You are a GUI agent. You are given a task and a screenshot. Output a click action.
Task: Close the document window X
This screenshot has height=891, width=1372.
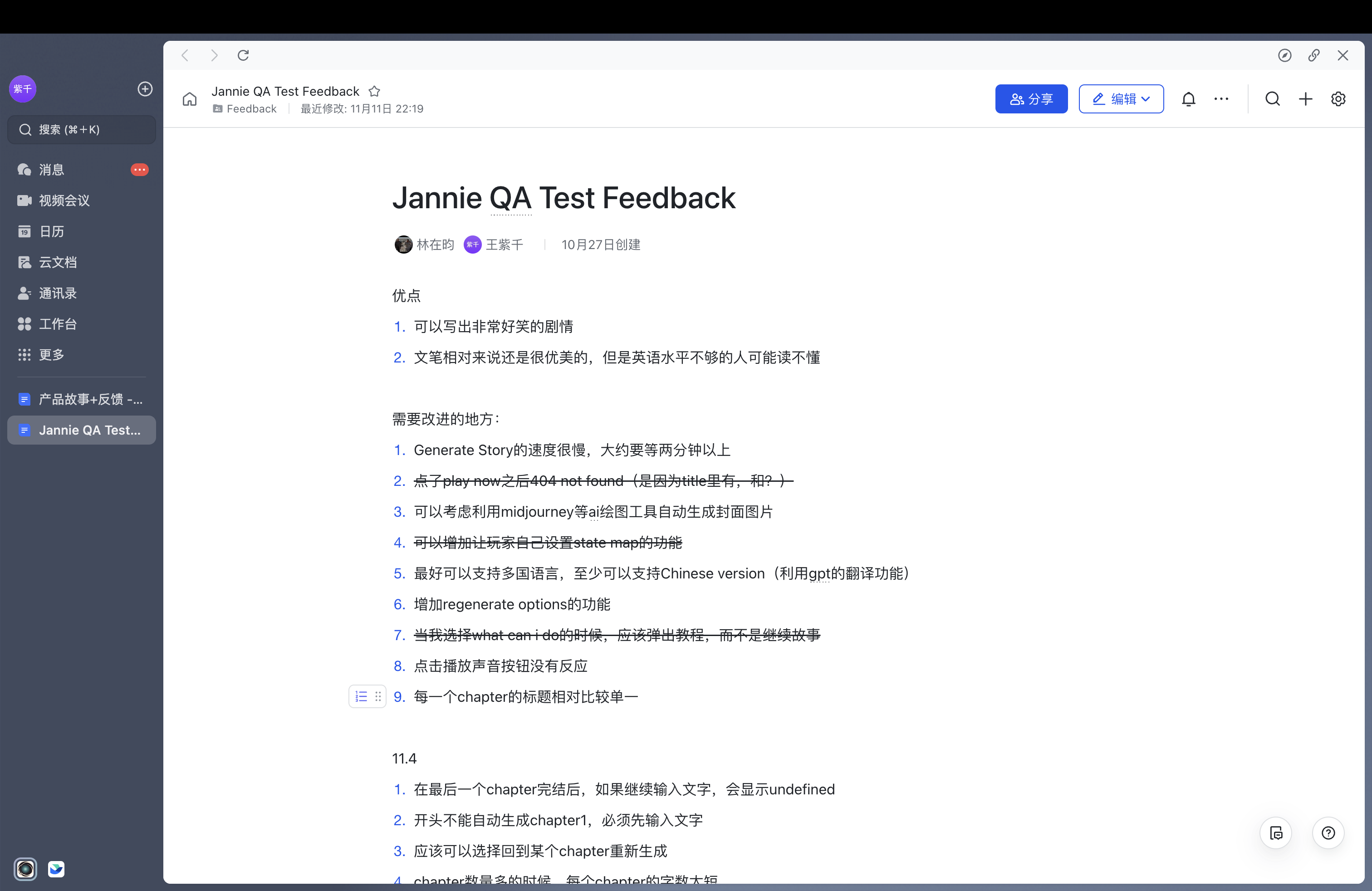point(1343,55)
